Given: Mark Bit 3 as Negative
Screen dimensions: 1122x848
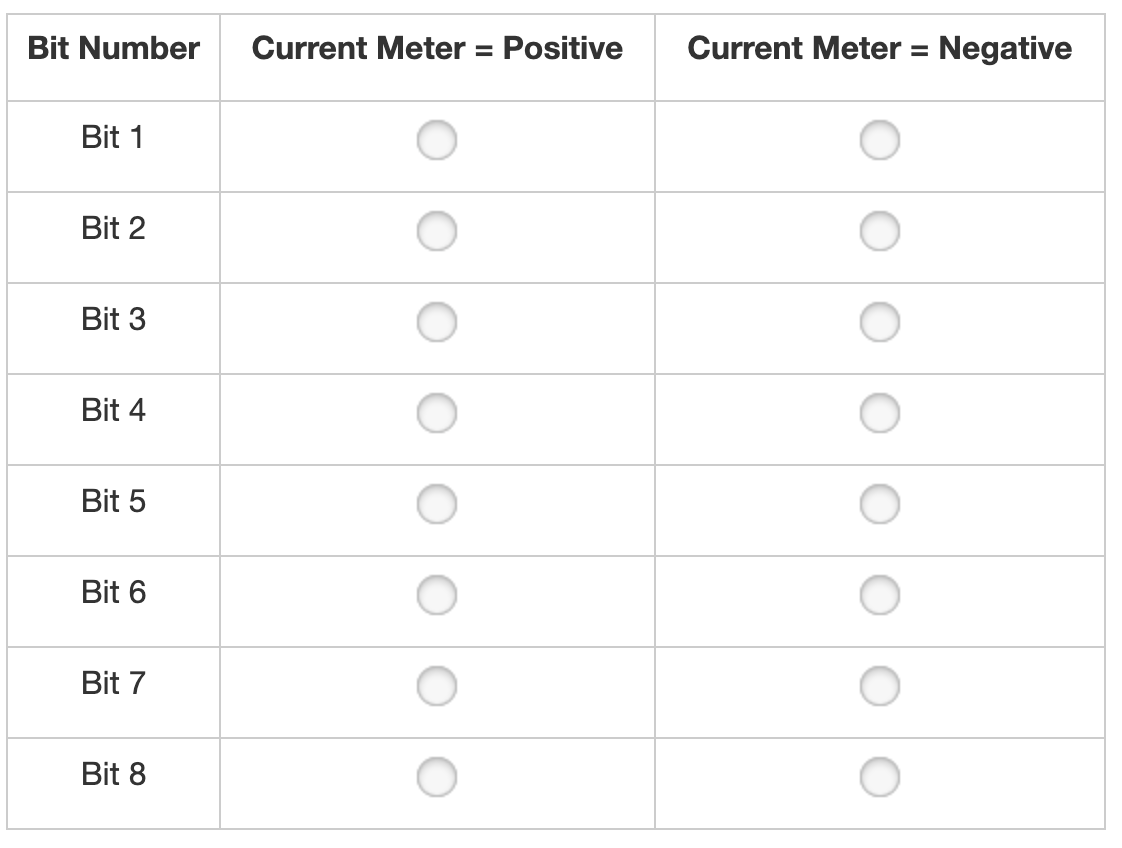Looking at the screenshot, I should (x=880, y=323).
